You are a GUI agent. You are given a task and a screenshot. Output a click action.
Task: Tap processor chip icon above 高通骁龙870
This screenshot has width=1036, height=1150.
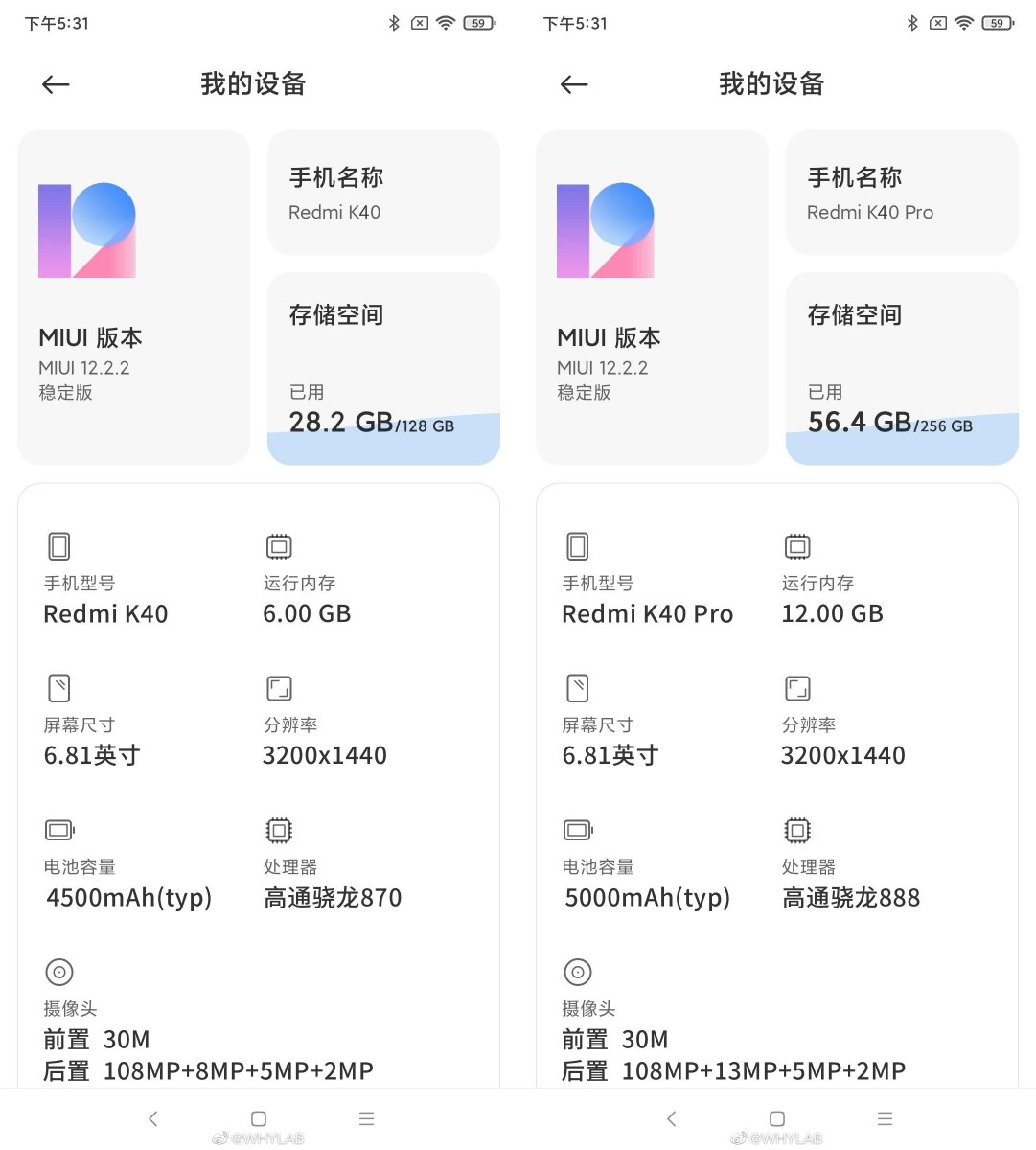pyautogui.click(x=279, y=830)
